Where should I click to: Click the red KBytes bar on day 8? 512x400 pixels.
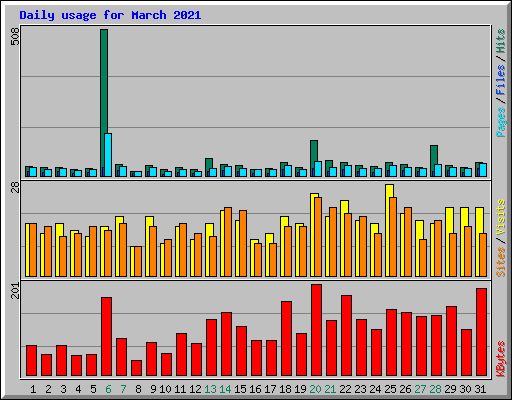click(136, 368)
